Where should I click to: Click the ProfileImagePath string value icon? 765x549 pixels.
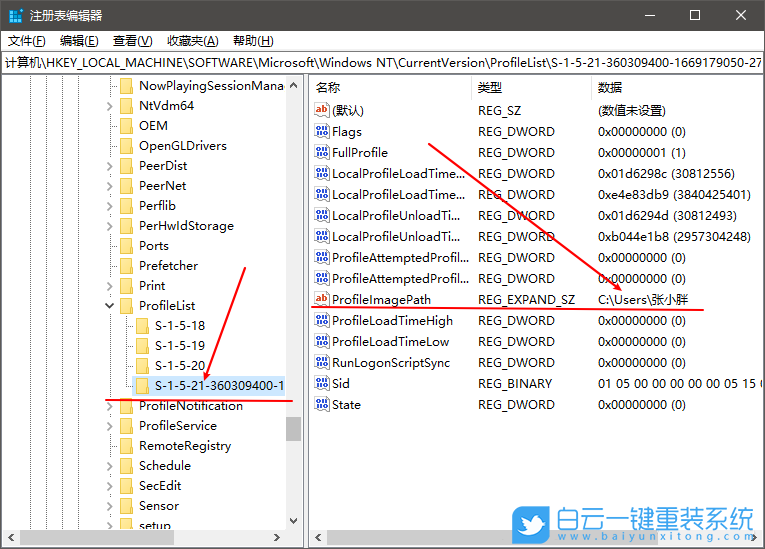pos(322,299)
